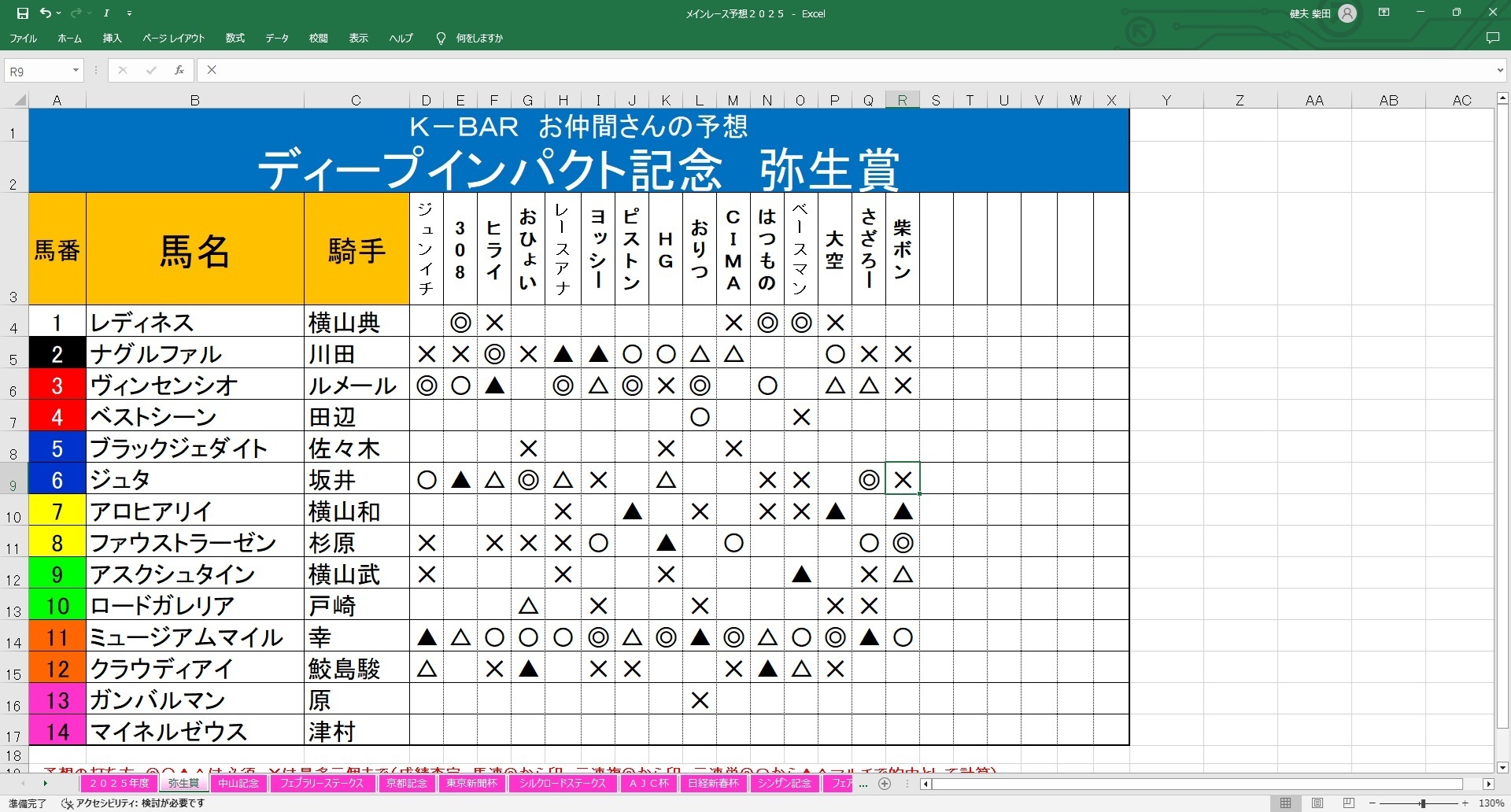This screenshot has height=812, width=1511.
Task: Open the ページ レイアウト tab
Action: [x=173, y=38]
